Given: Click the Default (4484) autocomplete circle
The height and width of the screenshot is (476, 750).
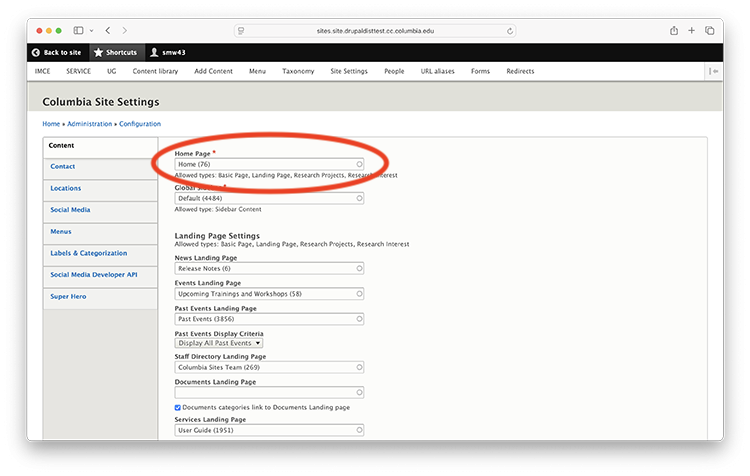Looking at the screenshot, I should 359,198.
